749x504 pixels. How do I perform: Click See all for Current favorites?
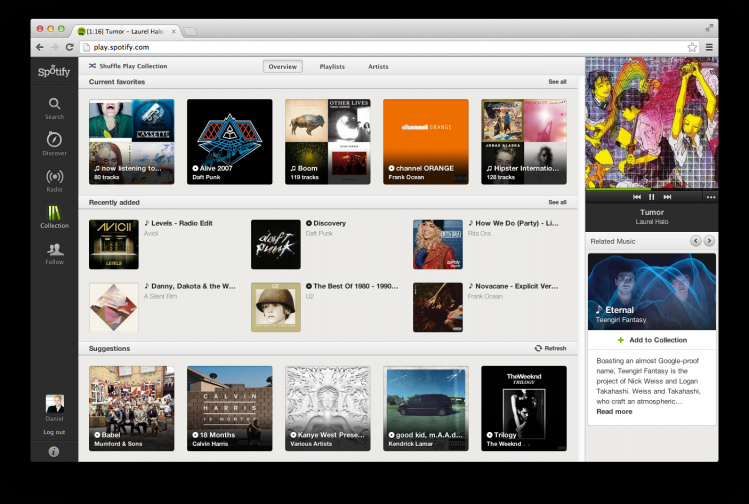(x=557, y=82)
